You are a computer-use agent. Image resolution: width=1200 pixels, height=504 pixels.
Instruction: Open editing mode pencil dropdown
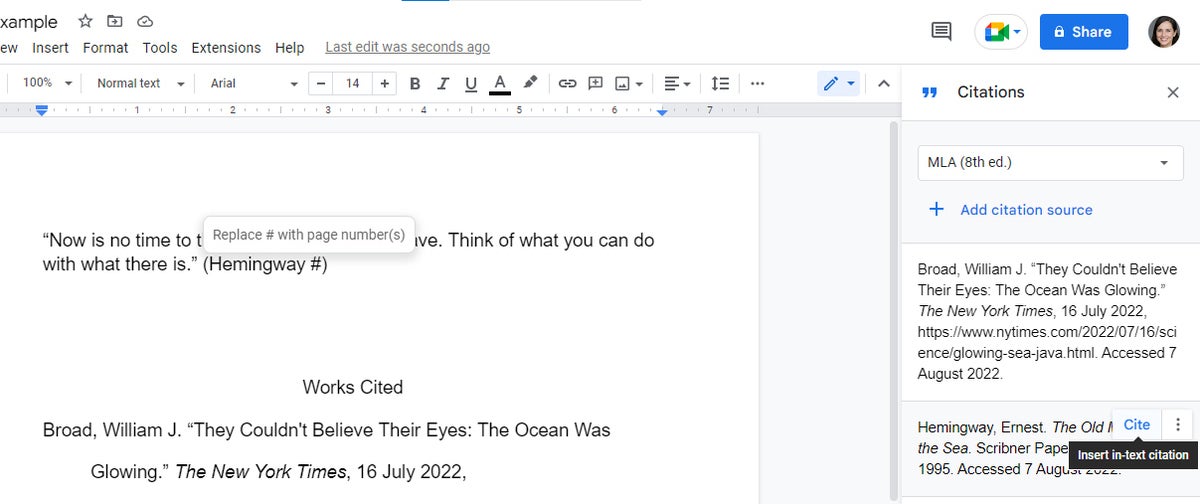(838, 84)
